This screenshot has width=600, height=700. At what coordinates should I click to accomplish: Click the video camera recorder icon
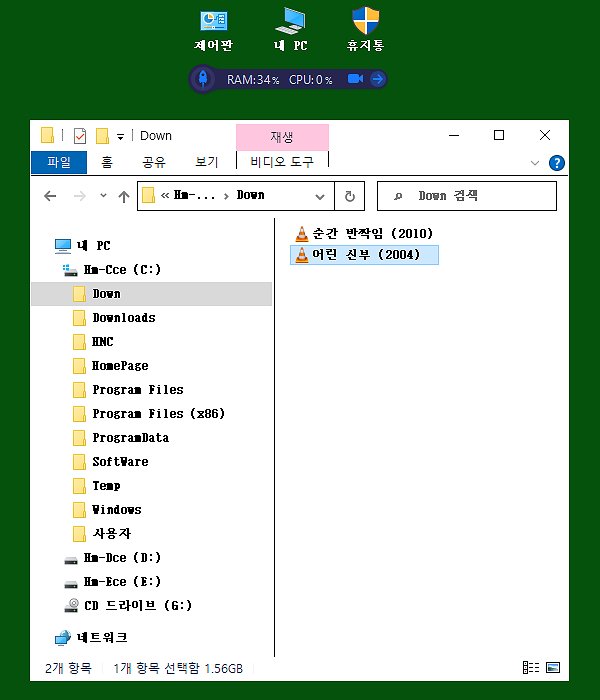point(355,79)
